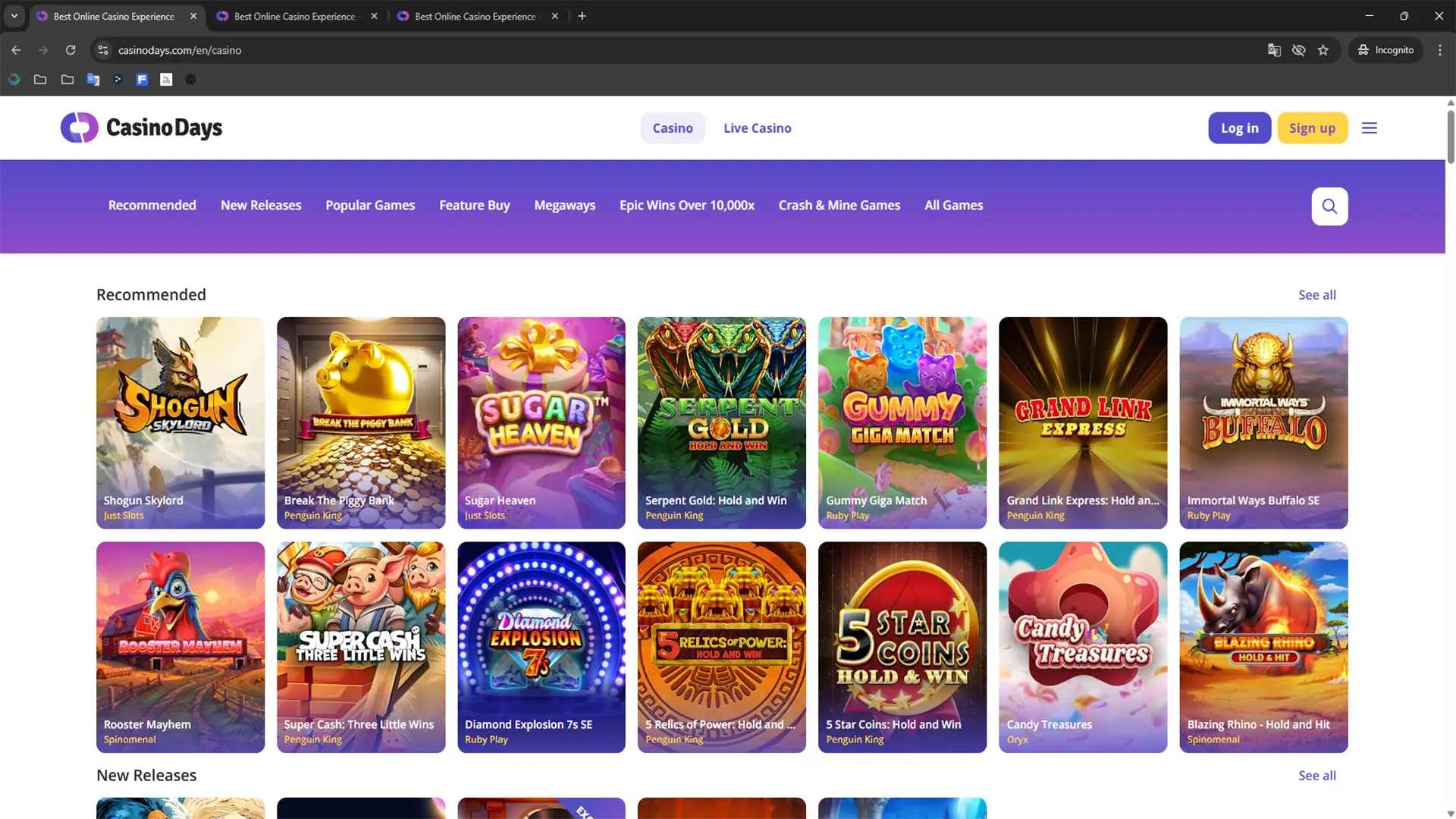The height and width of the screenshot is (819, 1456).
Task: Click the translate page icon
Action: coord(1274,50)
